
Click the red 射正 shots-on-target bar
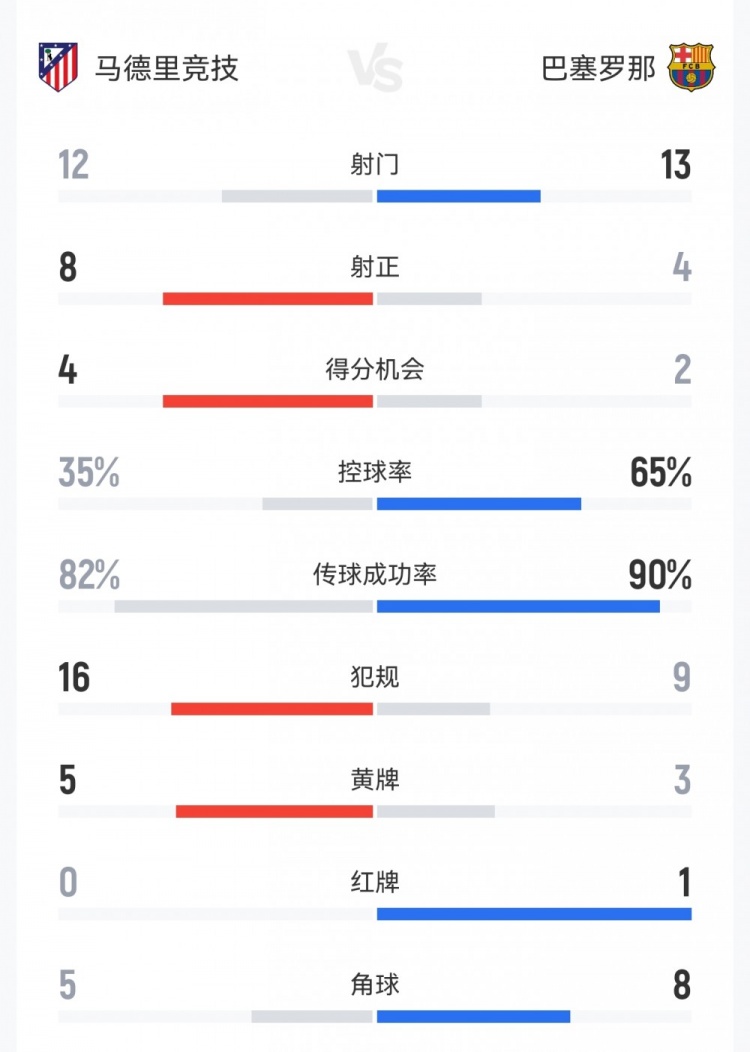[268, 298]
